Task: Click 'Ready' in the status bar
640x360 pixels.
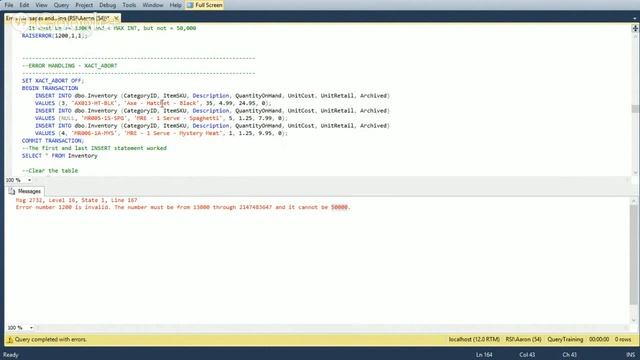Action: pyautogui.click(x=11, y=355)
